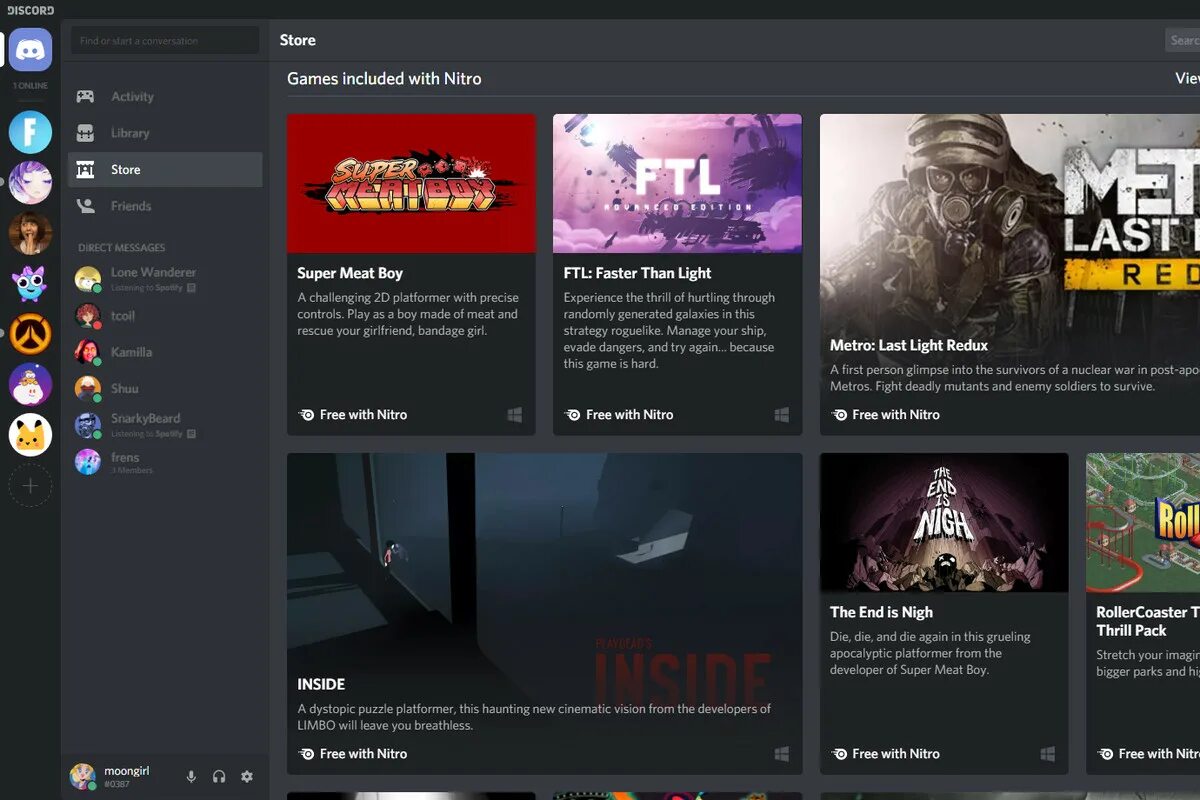Viewport: 1200px width, 800px height.
Task: Click the Metro: Last Light Redux title
Action: pos(909,345)
